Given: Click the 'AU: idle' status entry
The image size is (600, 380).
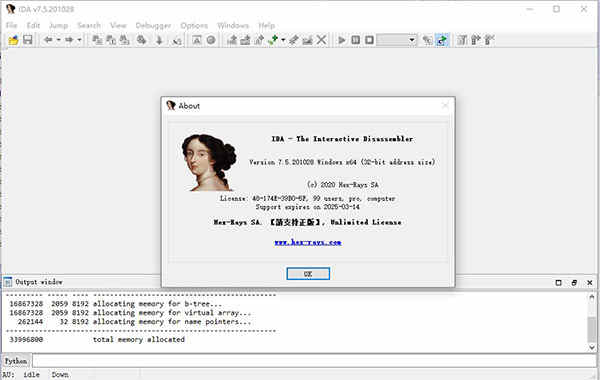Looking at the screenshot, I should coord(21,374).
